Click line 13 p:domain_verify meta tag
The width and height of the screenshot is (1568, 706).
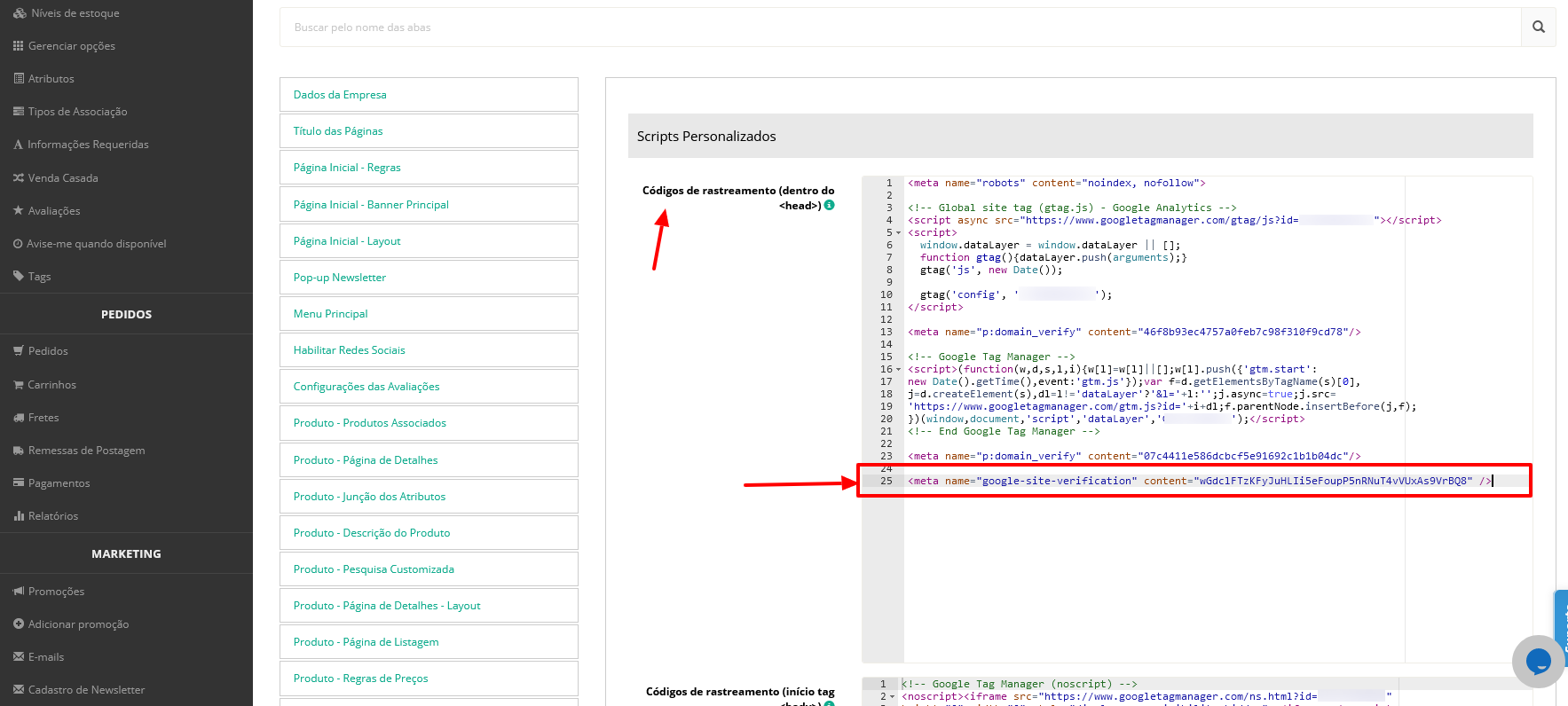pyautogui.click(x=1134, y=332)
